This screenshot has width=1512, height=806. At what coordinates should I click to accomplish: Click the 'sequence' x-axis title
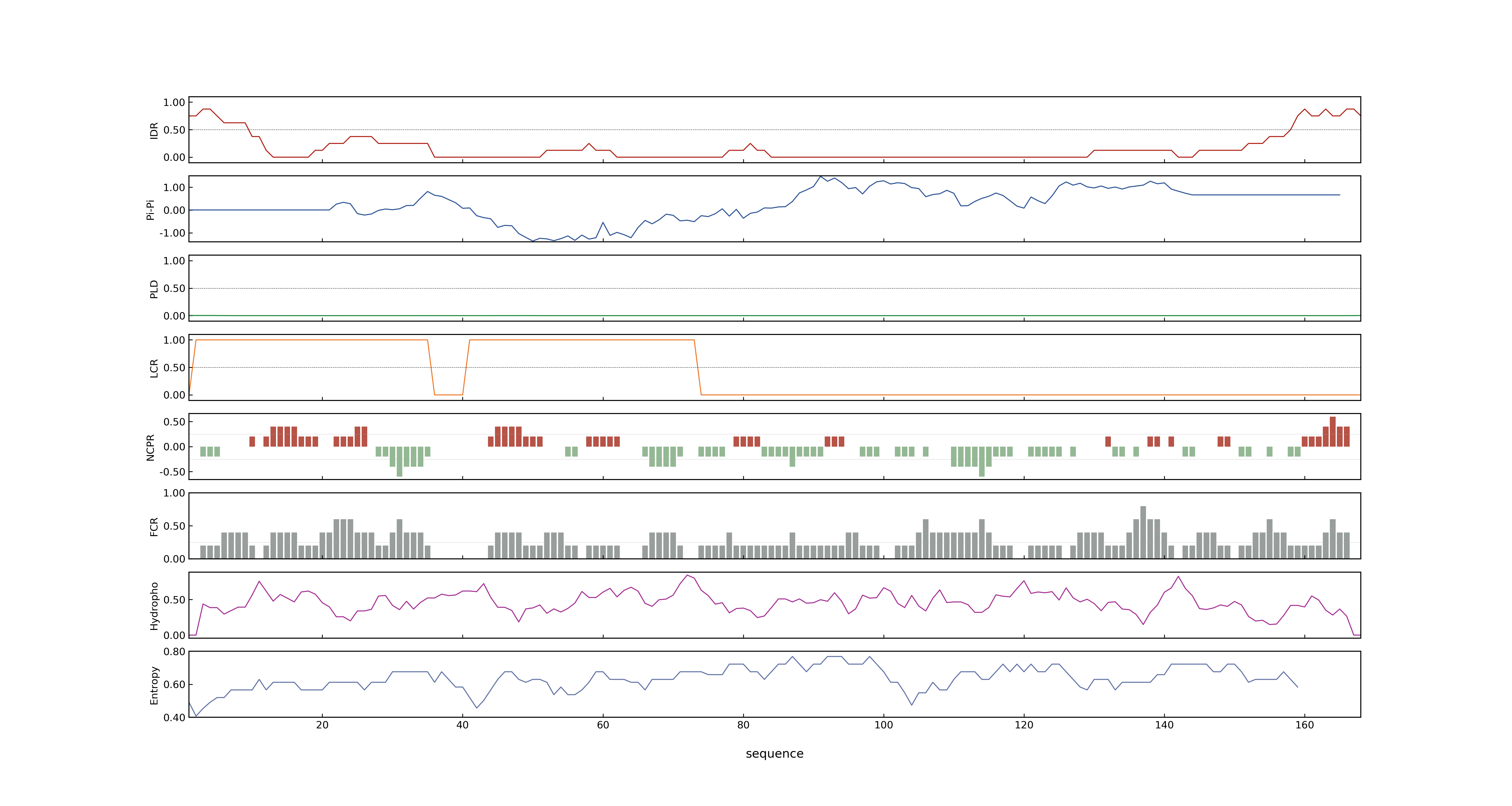click(774, 754)
